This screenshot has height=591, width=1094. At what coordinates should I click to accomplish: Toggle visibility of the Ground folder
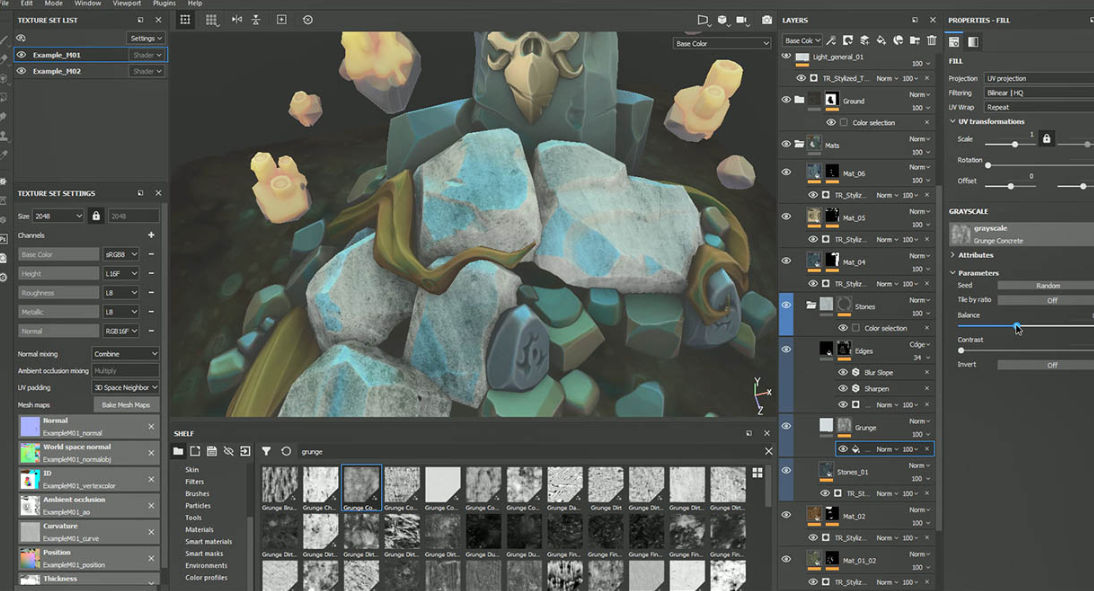point(786,98)
